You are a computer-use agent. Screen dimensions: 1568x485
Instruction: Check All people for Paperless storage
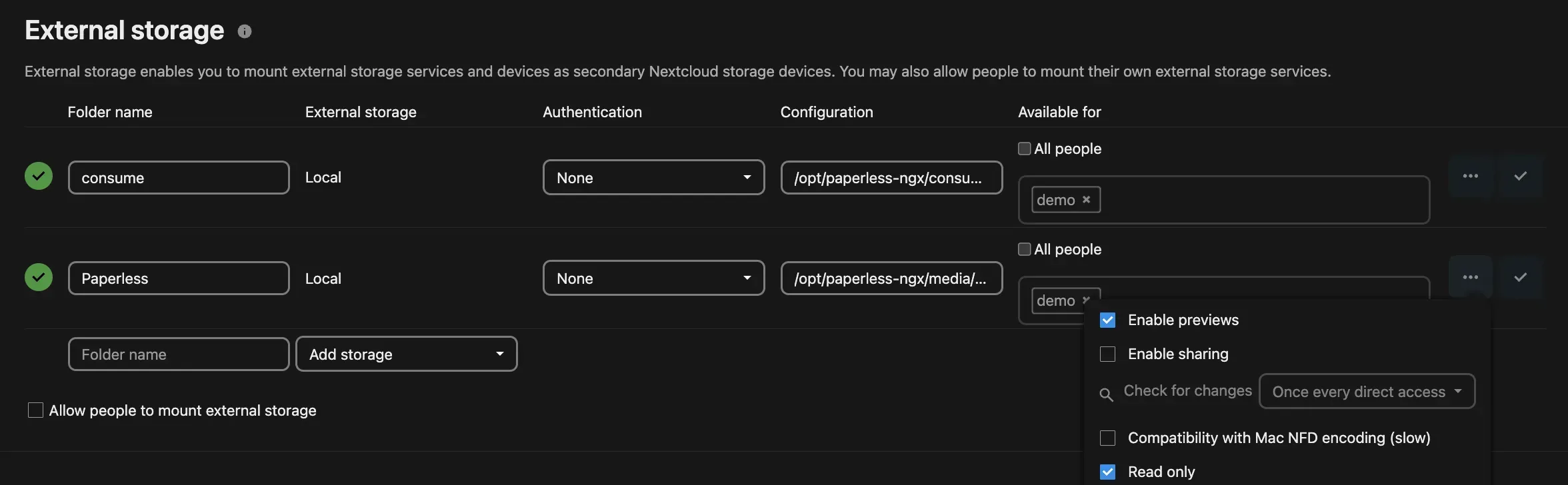(1025, 249)
